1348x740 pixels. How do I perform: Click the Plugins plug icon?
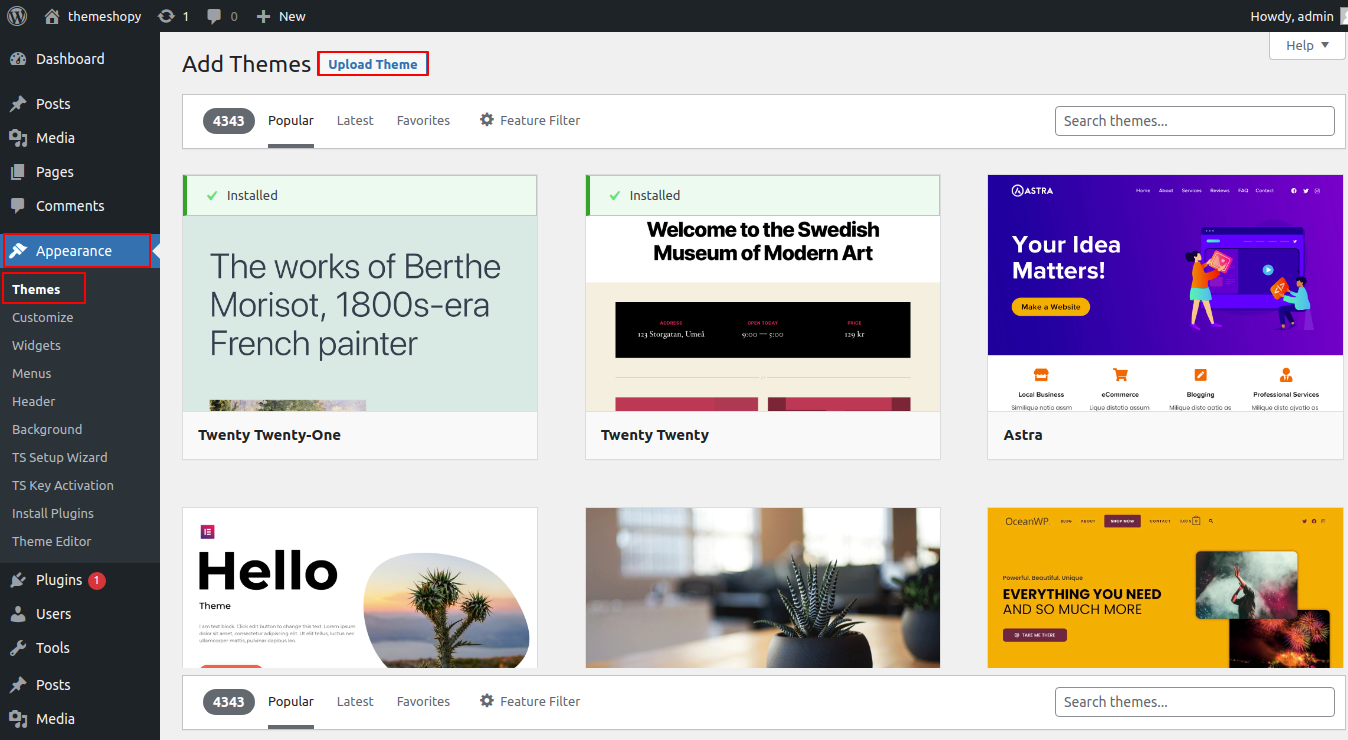(x=18, y=580)
